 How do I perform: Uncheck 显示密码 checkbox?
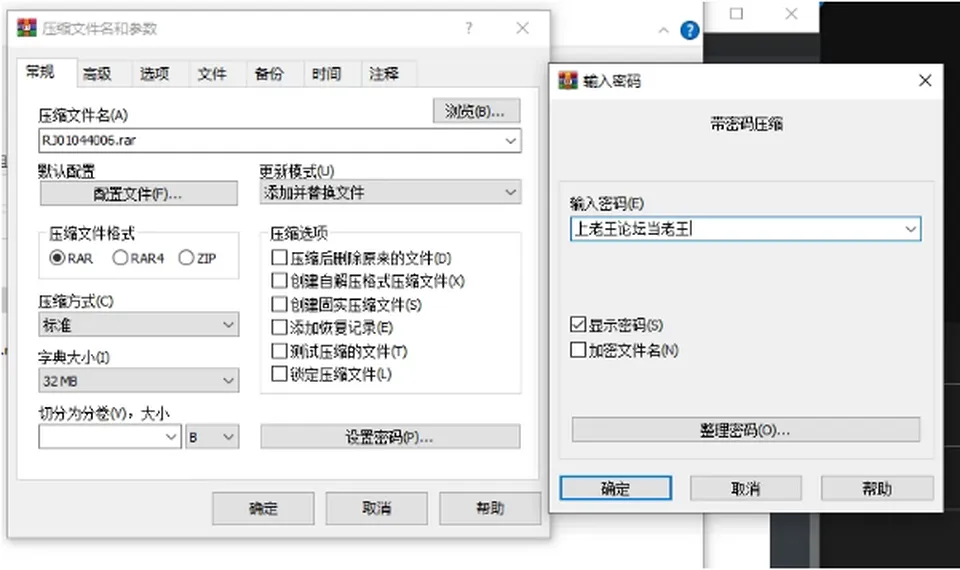click(x=578, y=324)
